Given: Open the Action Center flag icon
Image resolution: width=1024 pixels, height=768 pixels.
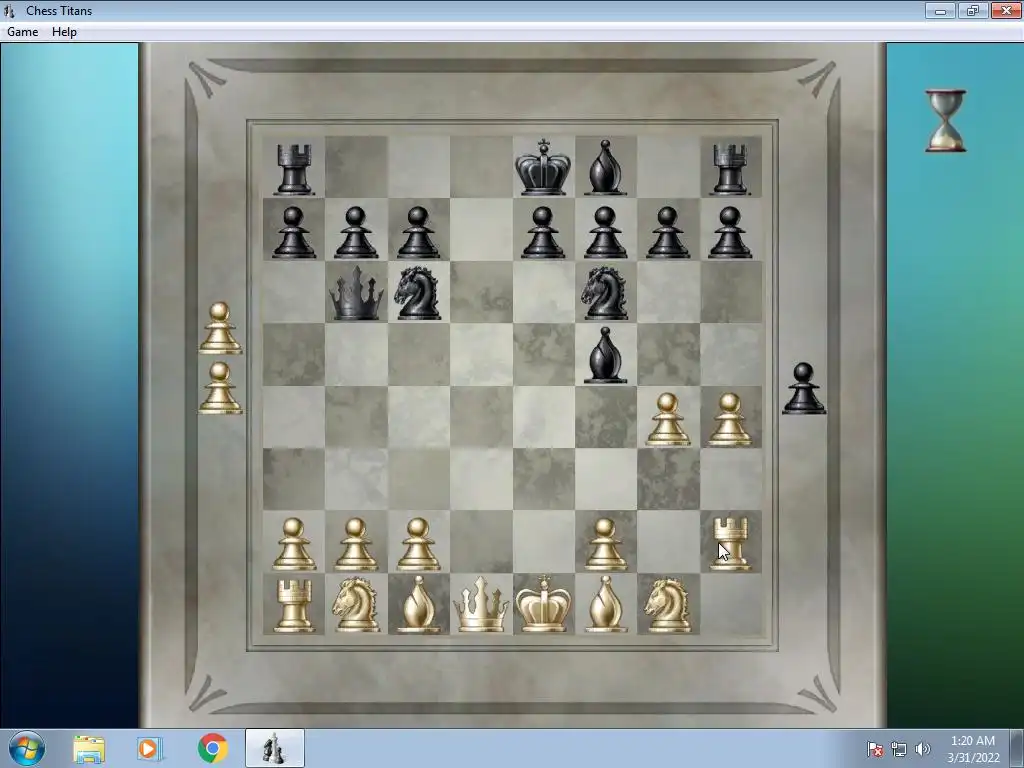Looking at the screenshot, I should [875, 749].
